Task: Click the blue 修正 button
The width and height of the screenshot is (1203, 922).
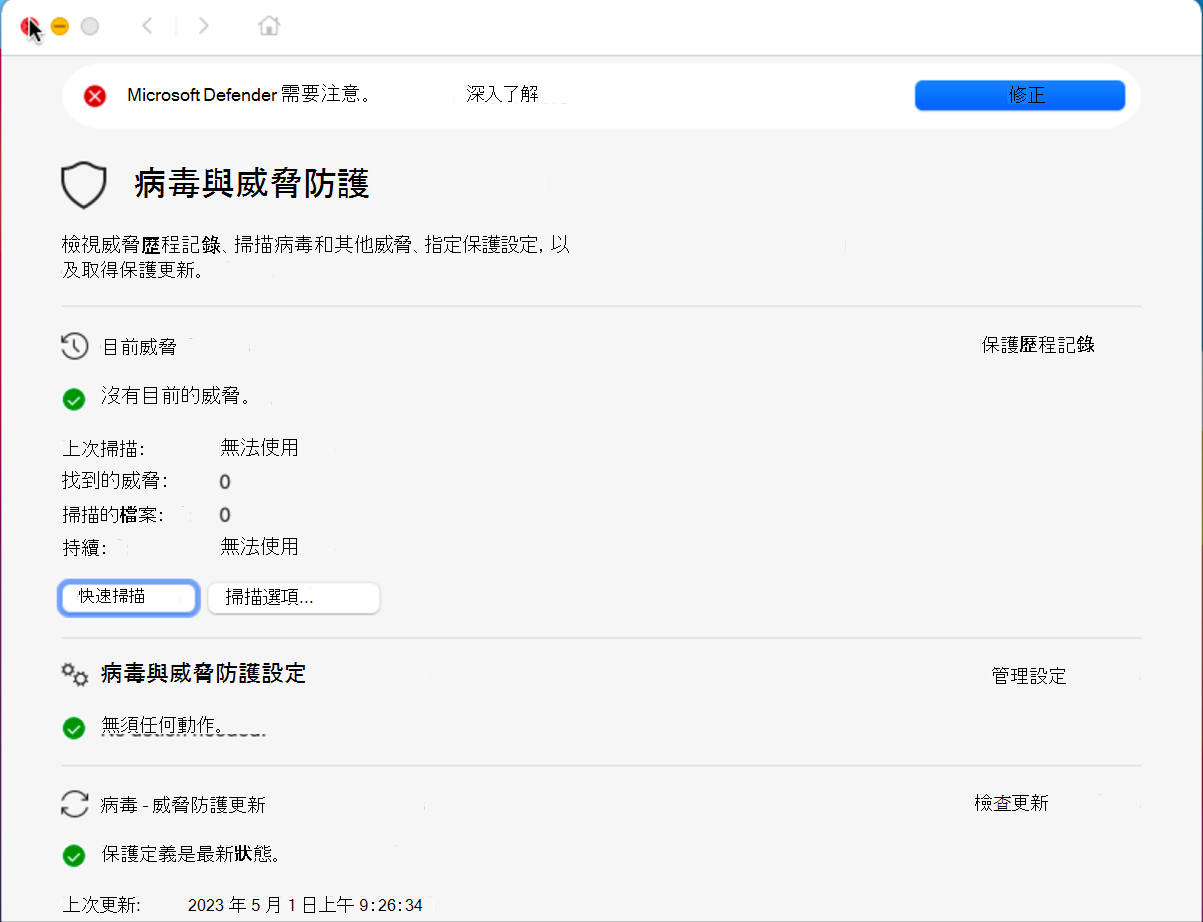Action: [1020, 95]
